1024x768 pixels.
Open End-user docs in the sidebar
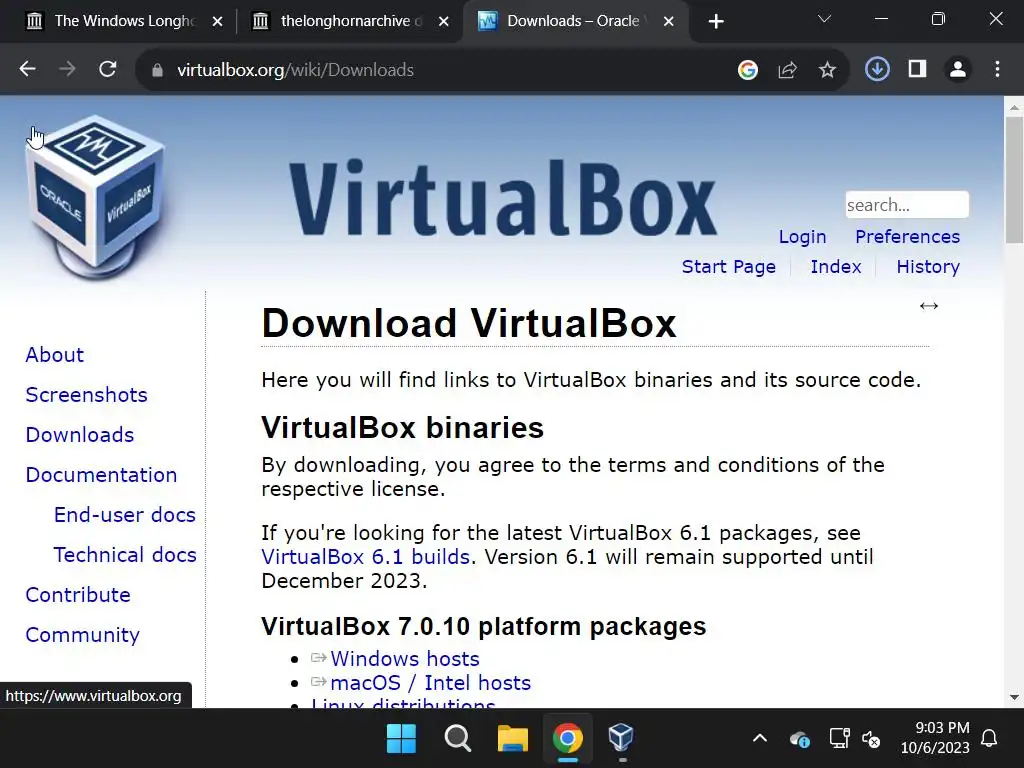pyautogui.click(x=125, y=514)
